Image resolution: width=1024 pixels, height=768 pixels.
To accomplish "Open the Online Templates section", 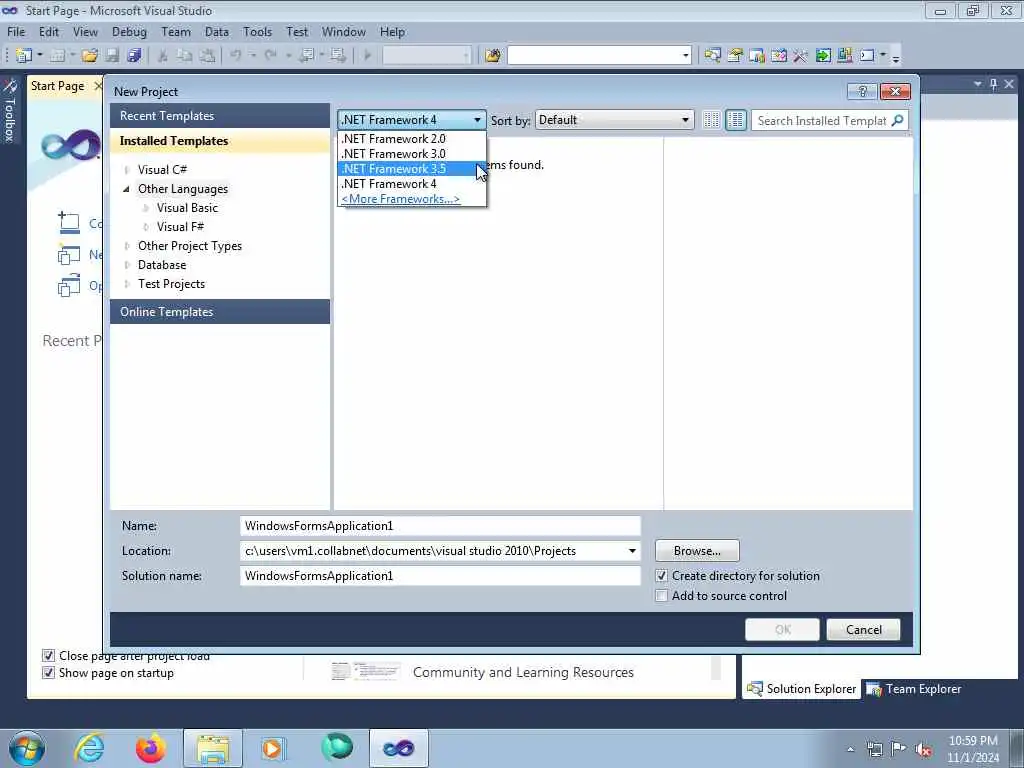I will (x=219, y=312).
